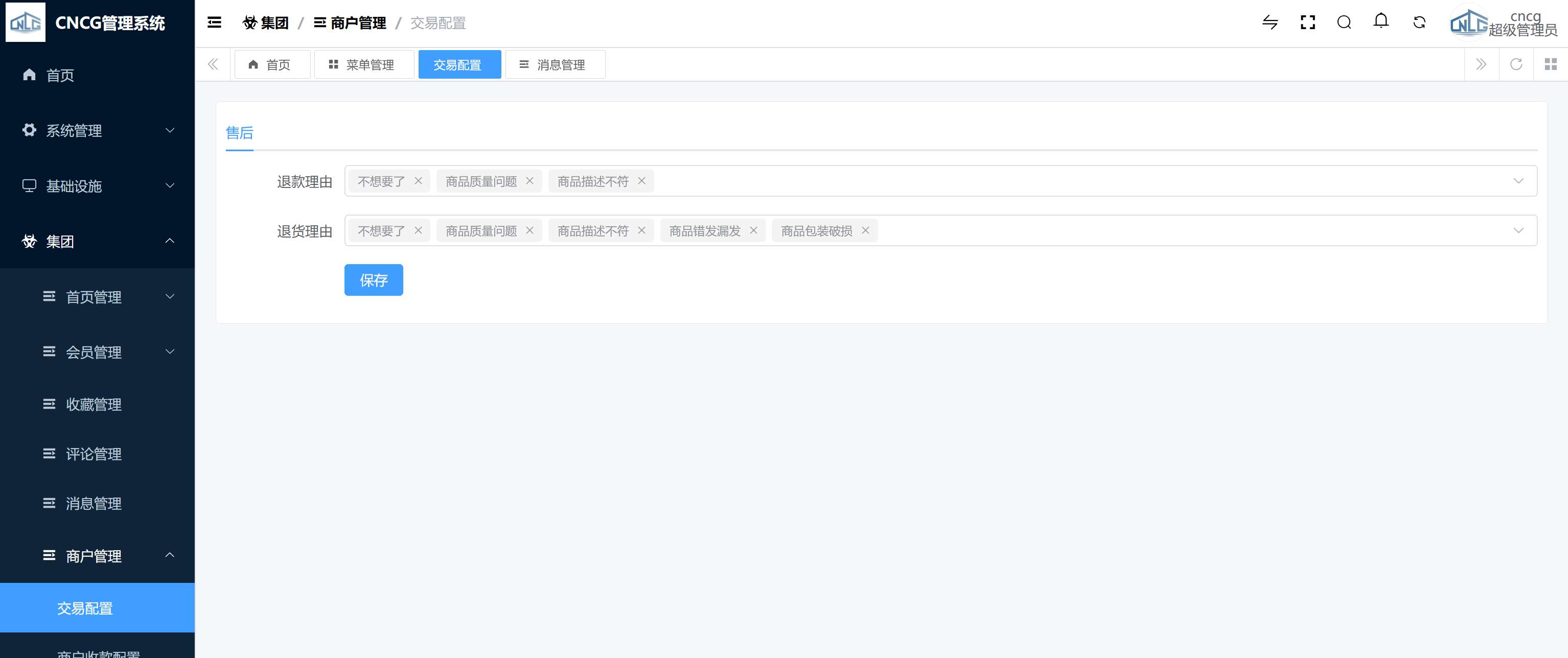Reload current tab with the refresh icon
The height and width of the screenshot is (658, 1568).
1516,64
